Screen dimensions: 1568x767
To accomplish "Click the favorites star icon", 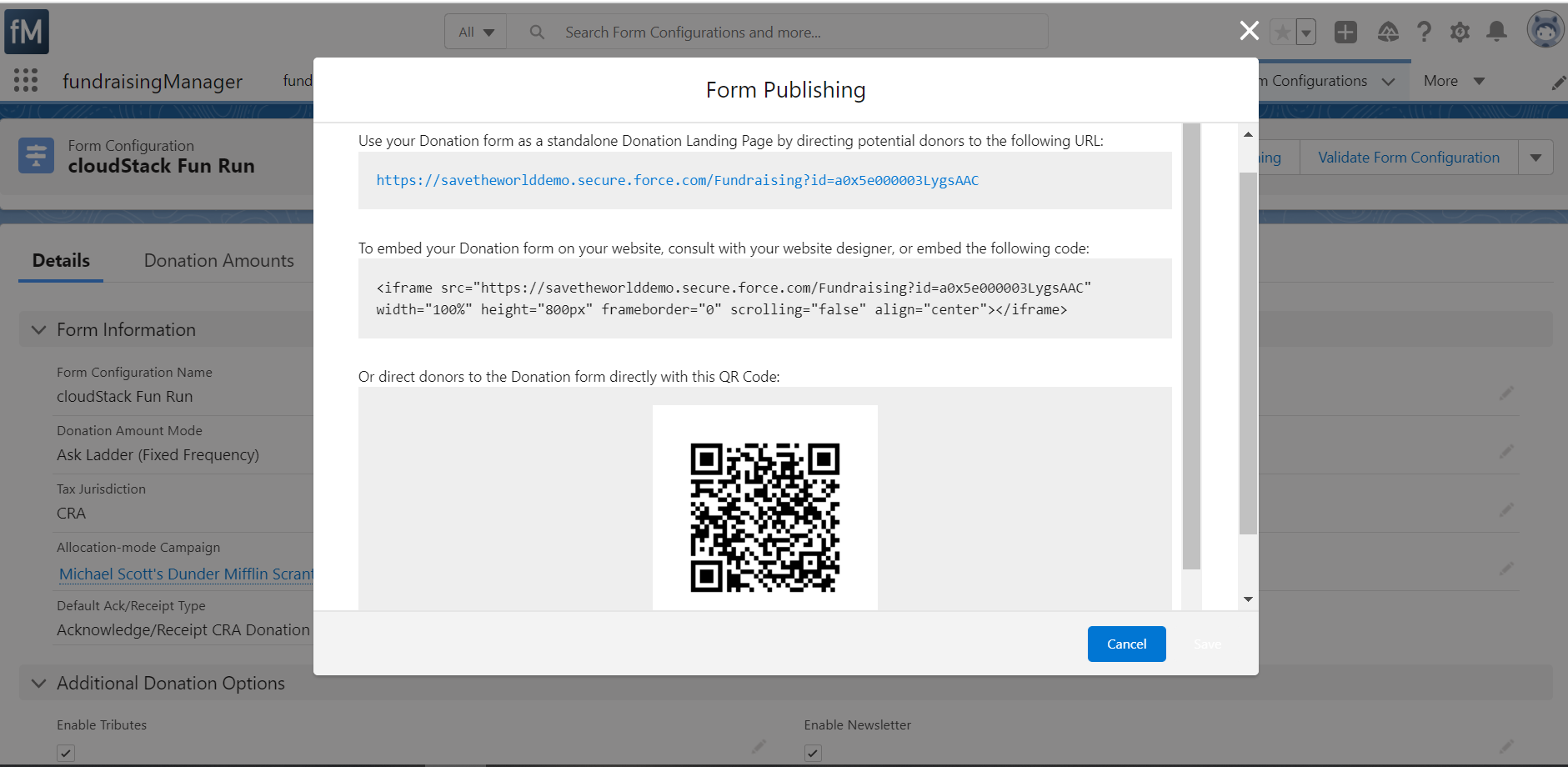I will coord(1283,33).
